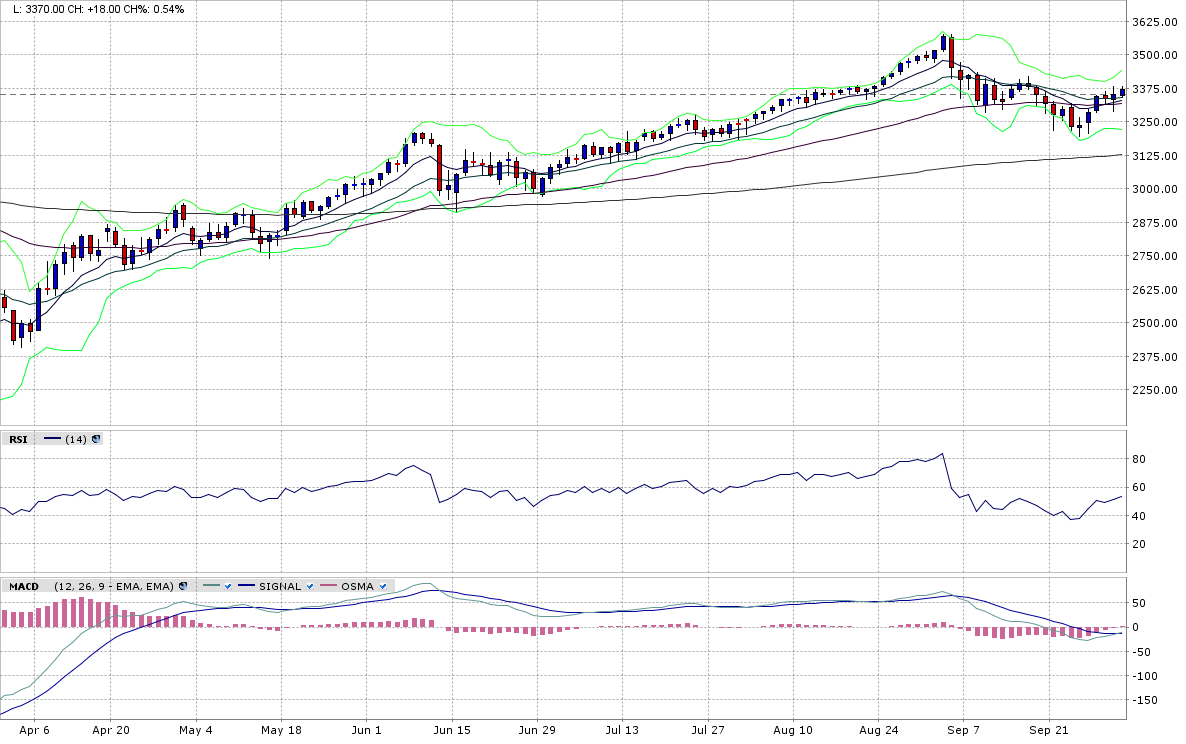The width and height of the screenshot is (1186, 744).
Task: Click the 2875.00 price axis label
Action: click(x=1155, y=223)
